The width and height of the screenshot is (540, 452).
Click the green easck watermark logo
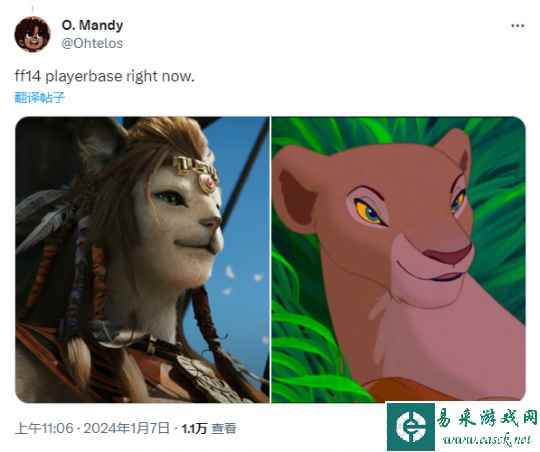[411, 427]
